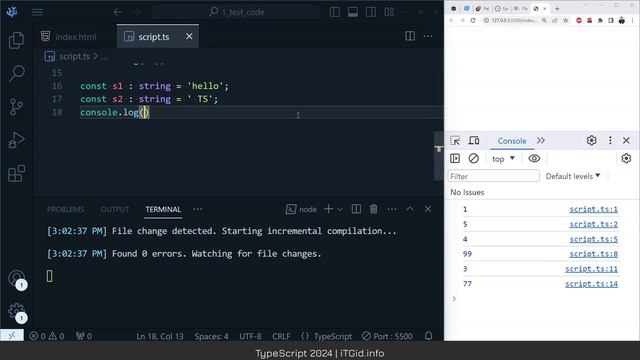
Task: Bookmark page with star icon
Action: coord(566,20)
